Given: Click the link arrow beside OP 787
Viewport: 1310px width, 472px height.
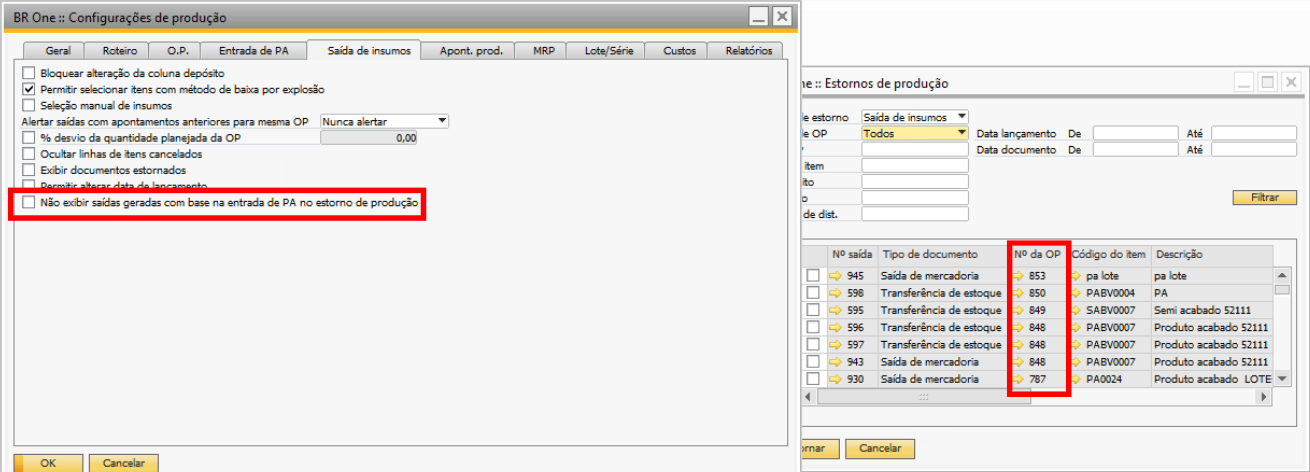Looking at the screenshot, I should [1018, 380].
